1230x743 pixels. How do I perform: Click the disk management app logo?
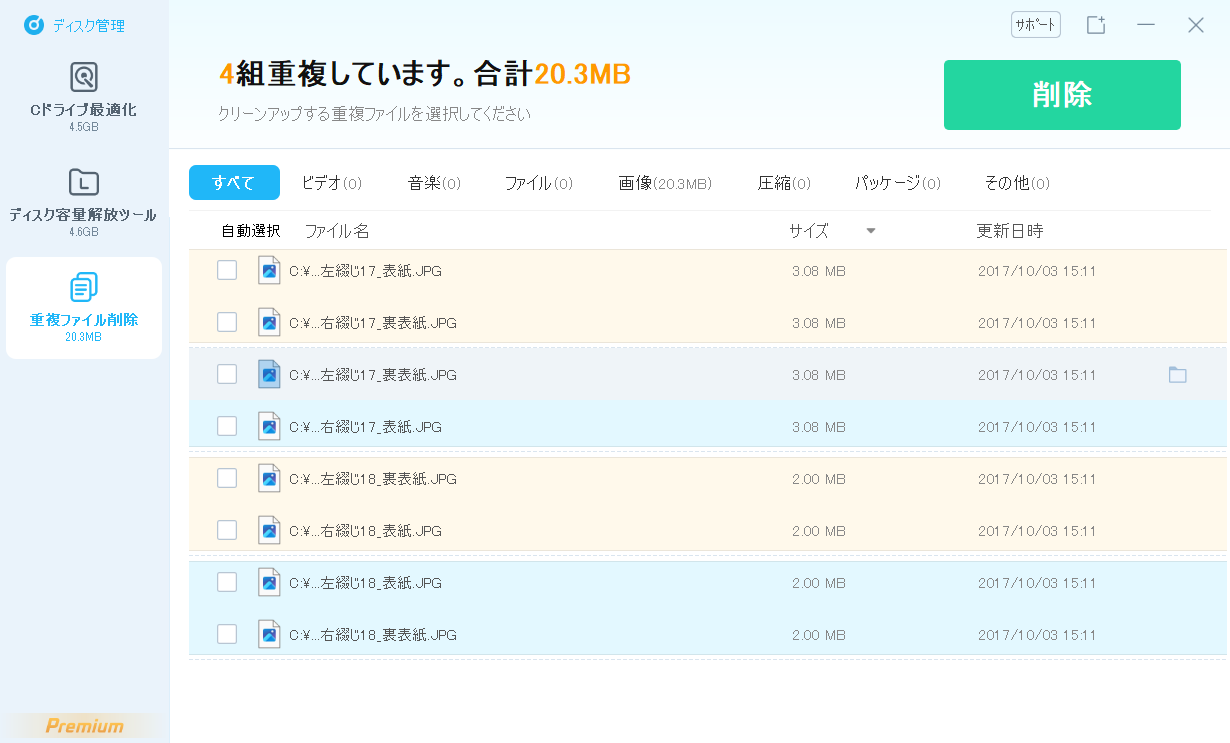(34, 25)
